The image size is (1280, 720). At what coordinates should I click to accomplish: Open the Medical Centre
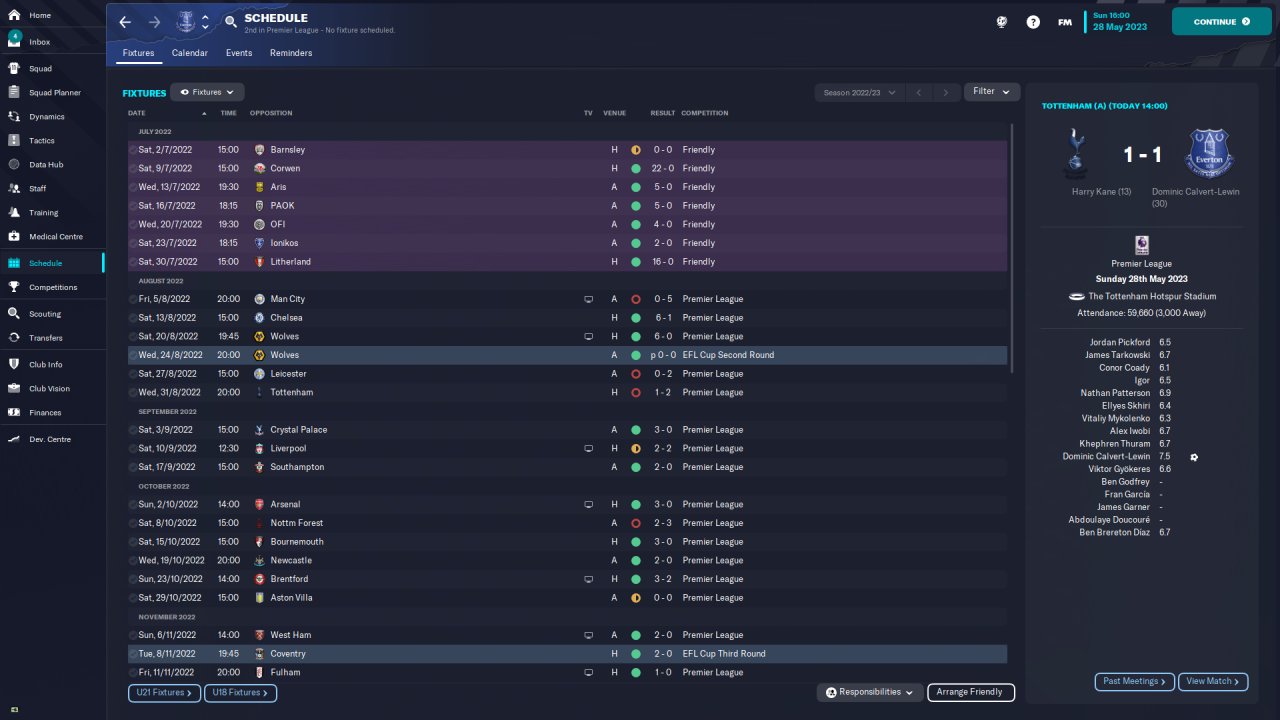pyautogui.click(x=56, y=237)
